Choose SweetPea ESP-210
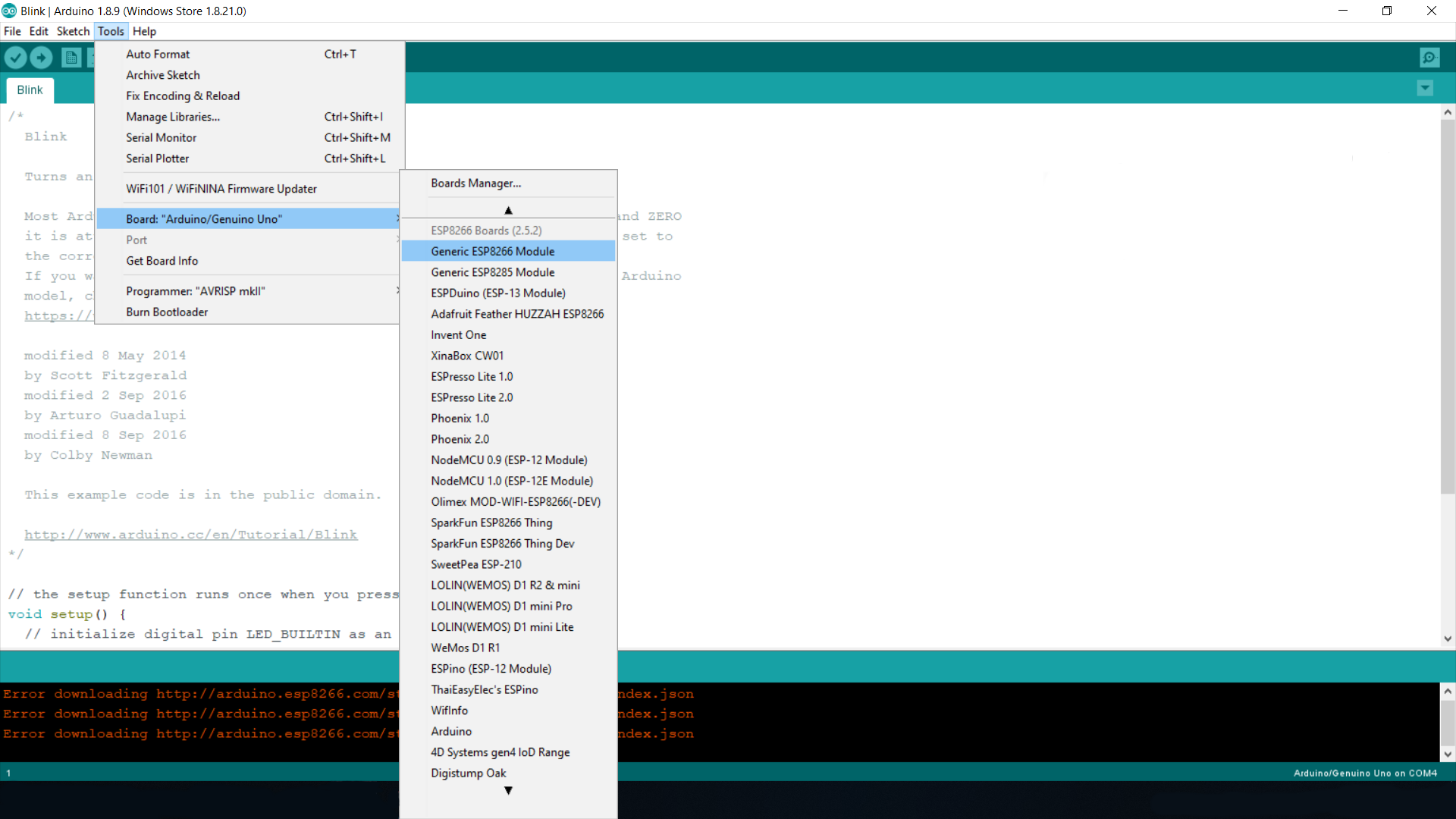The height and width of the screenshot is (819, 1456). pos(508,564)
